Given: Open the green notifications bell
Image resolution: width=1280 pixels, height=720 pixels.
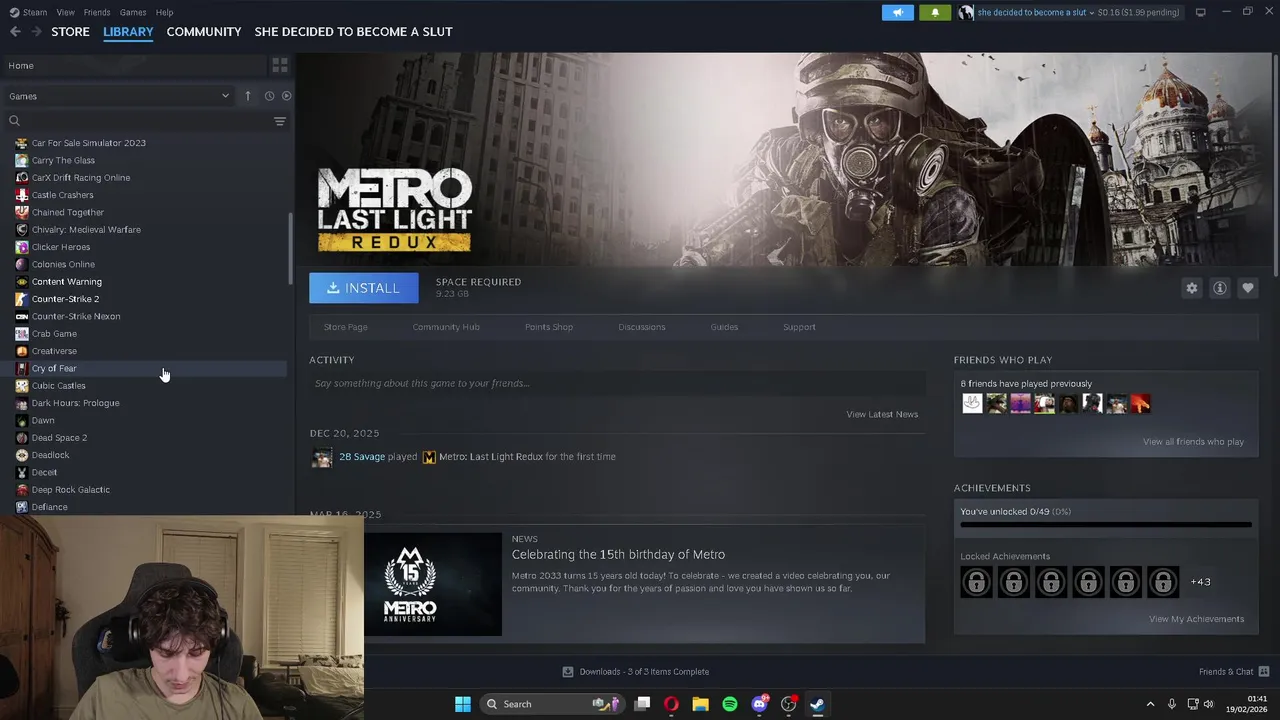Looking at the screenshot, I should [x=935, y=12].
